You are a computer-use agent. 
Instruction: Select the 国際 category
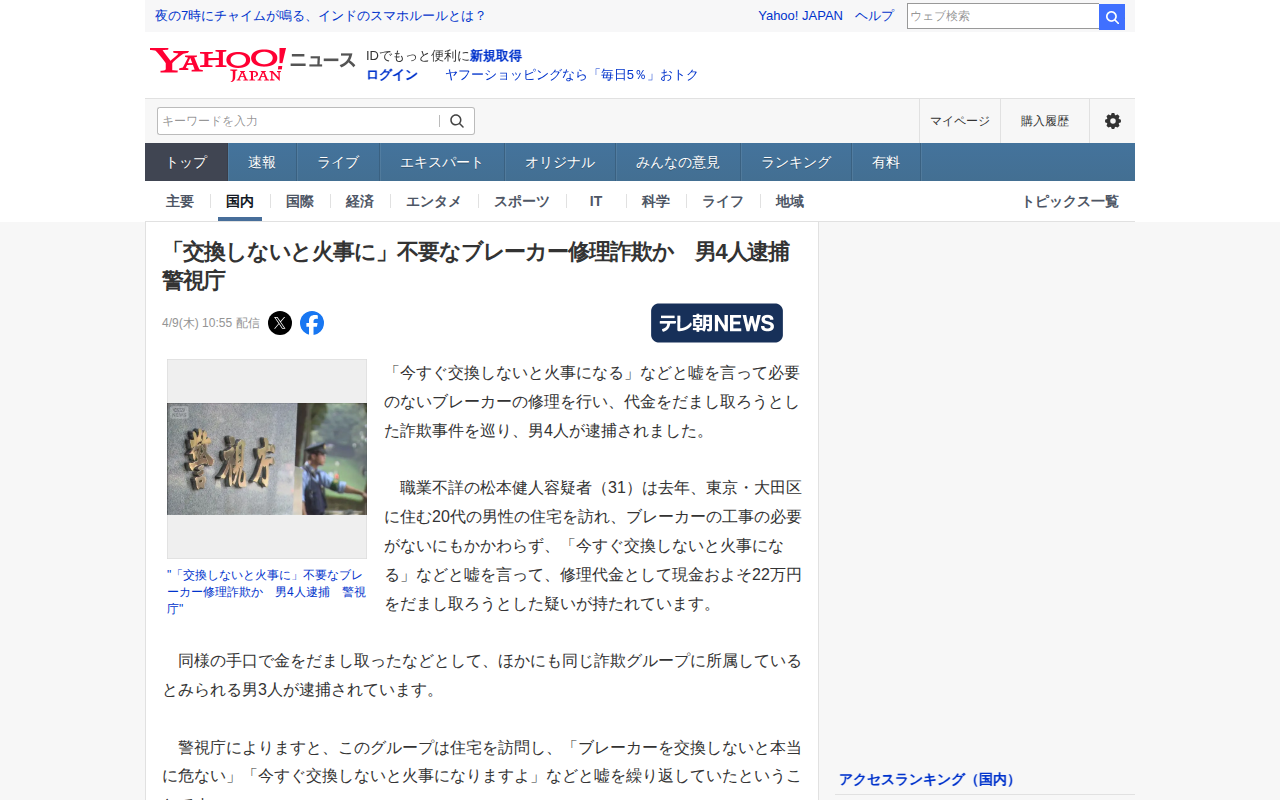(x=300, y=201)
